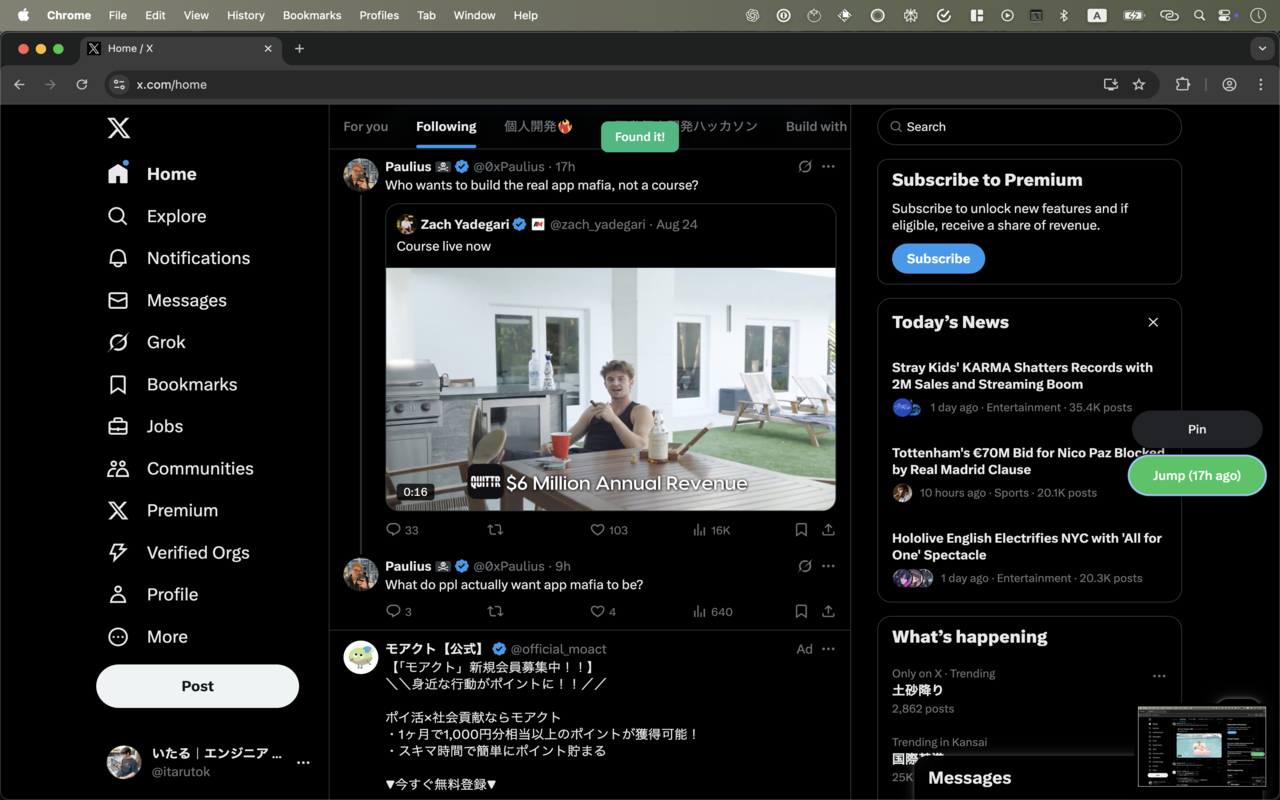Open more options on the first Paulius post

(828, 166)
